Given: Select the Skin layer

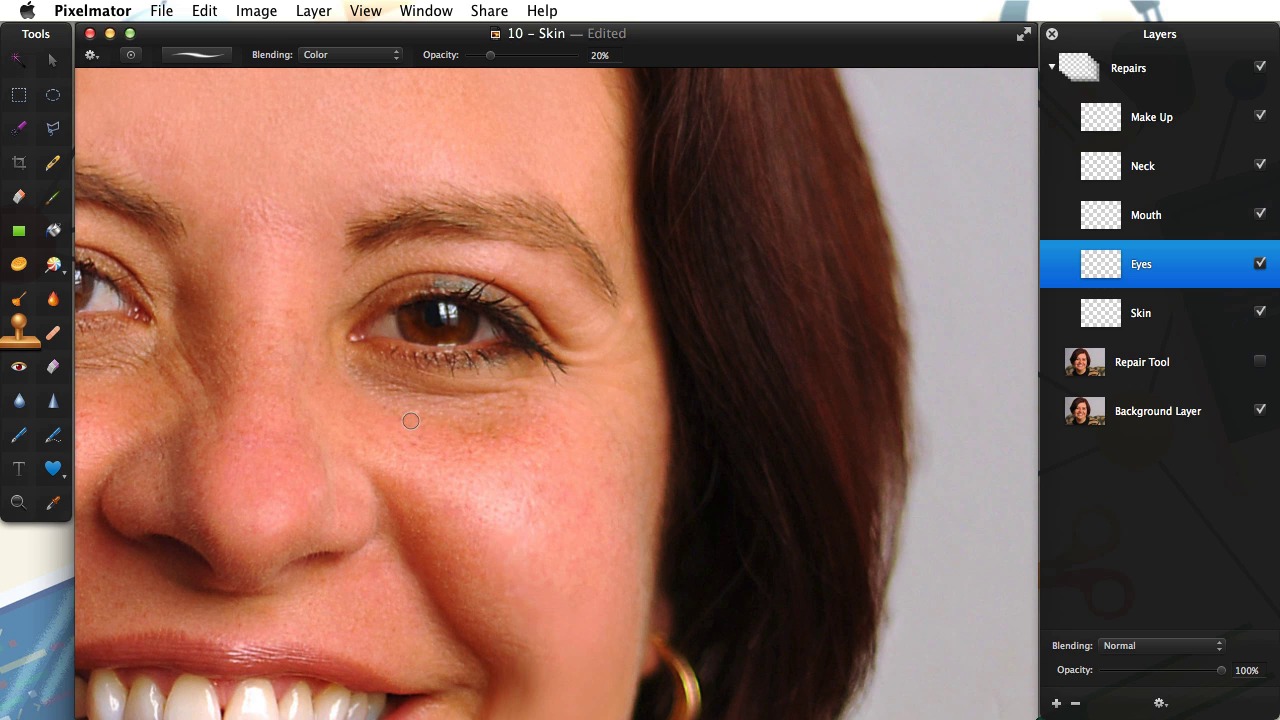Looking at the screenshot, I should coord(1160,313).
